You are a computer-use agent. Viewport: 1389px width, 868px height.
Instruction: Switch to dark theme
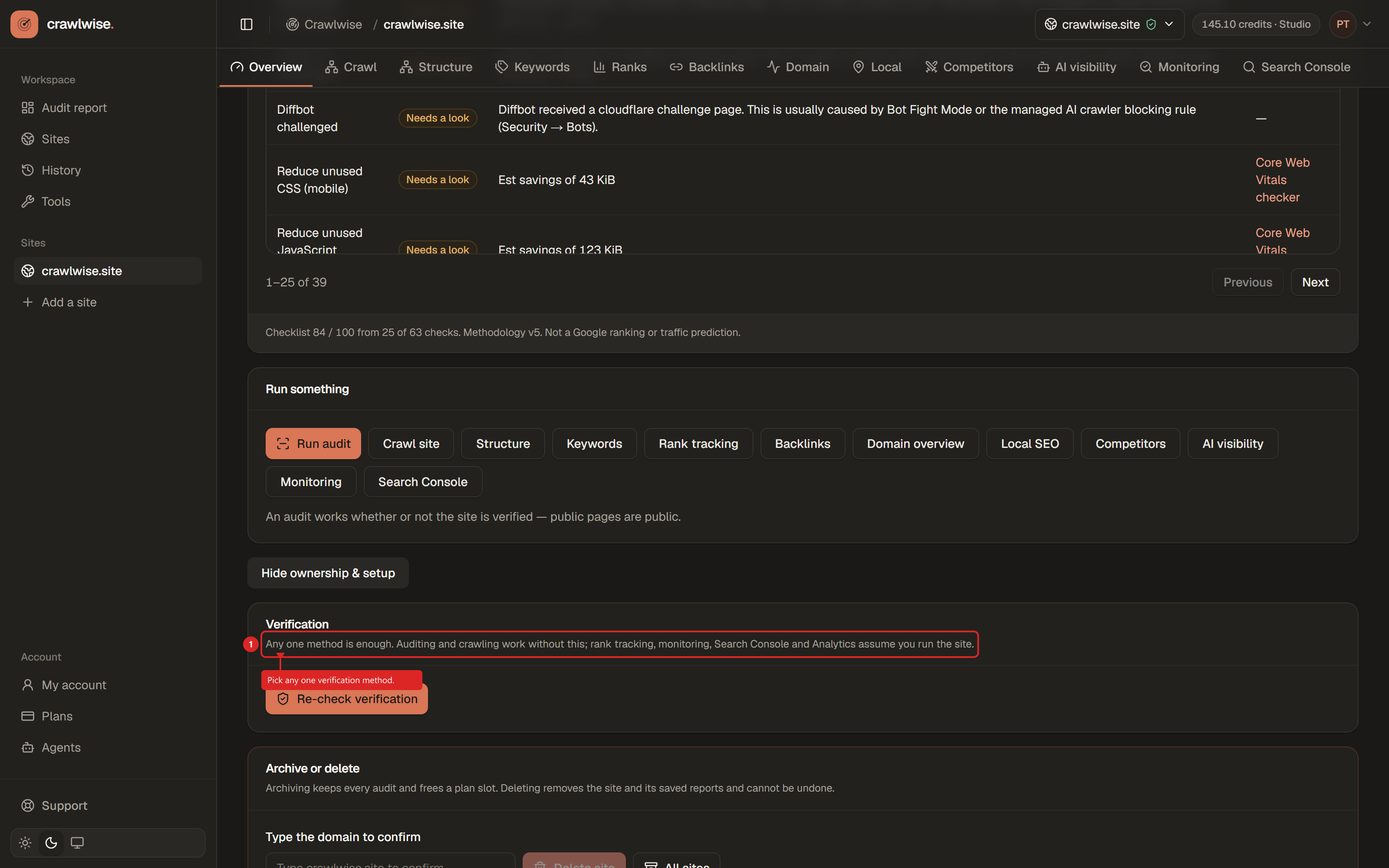51,843
